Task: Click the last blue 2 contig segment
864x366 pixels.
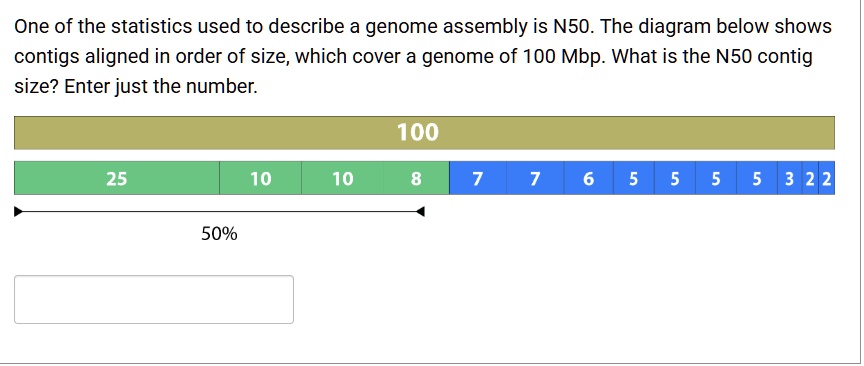Action: [x=827, y=178]
